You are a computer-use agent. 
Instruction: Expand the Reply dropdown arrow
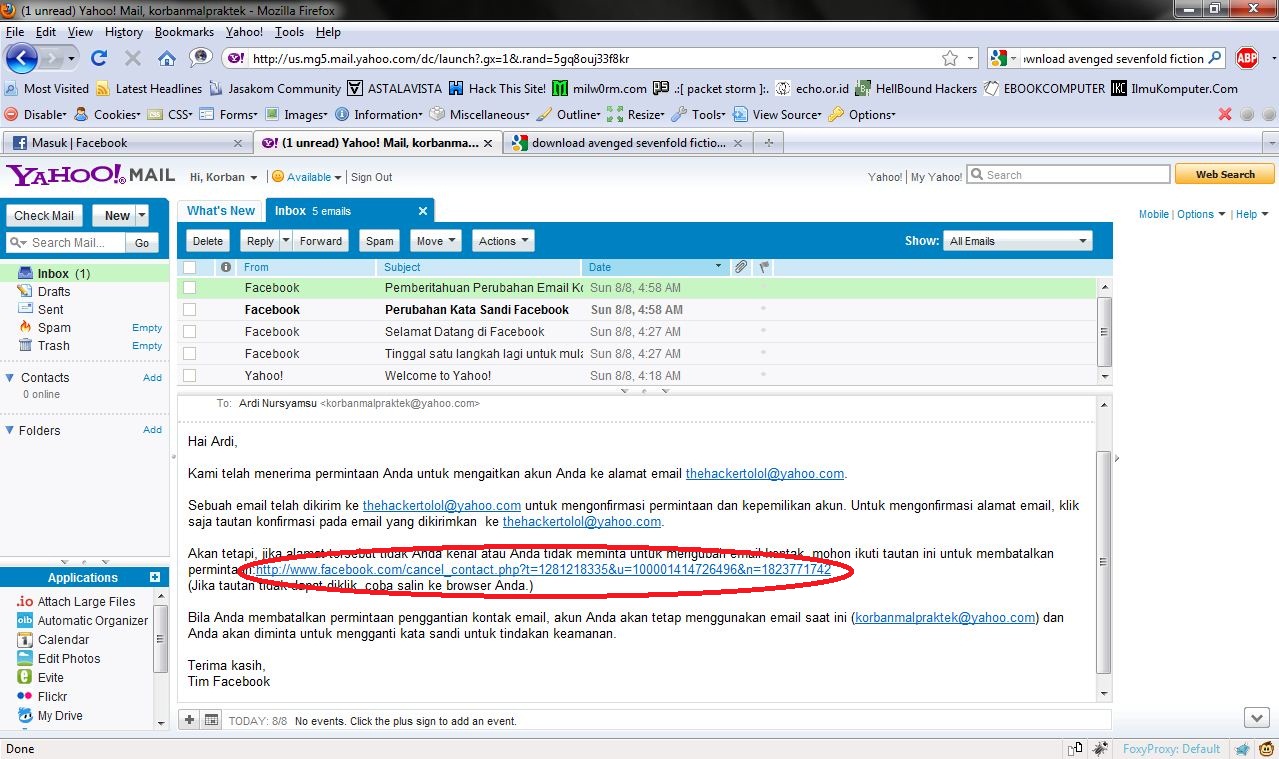tap(286, 241)
